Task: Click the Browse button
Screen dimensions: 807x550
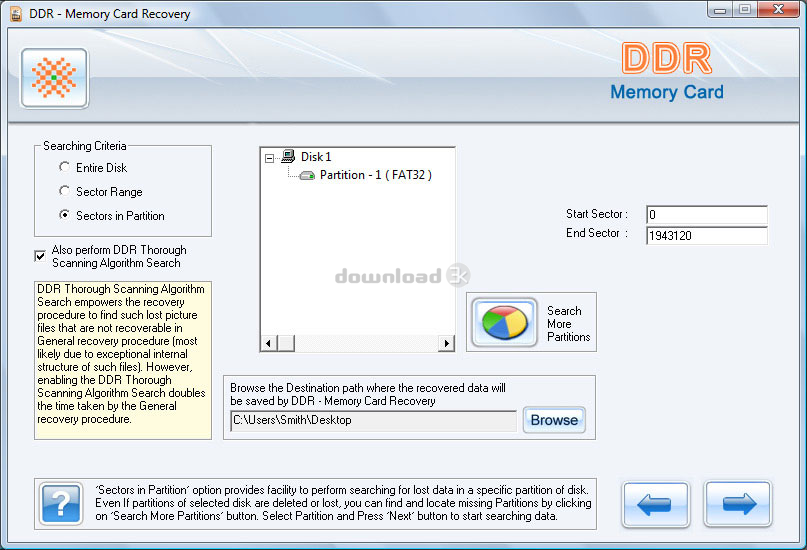Action: (554, 420)
